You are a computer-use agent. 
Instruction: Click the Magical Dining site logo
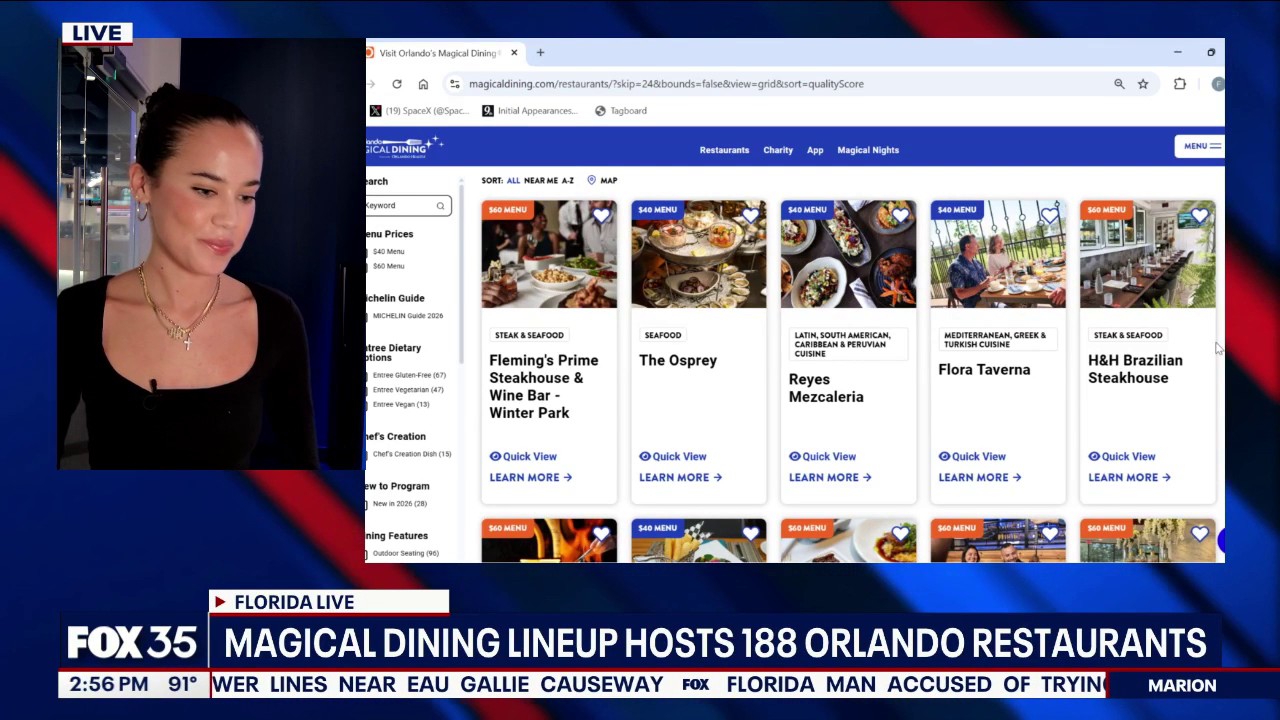403,147
